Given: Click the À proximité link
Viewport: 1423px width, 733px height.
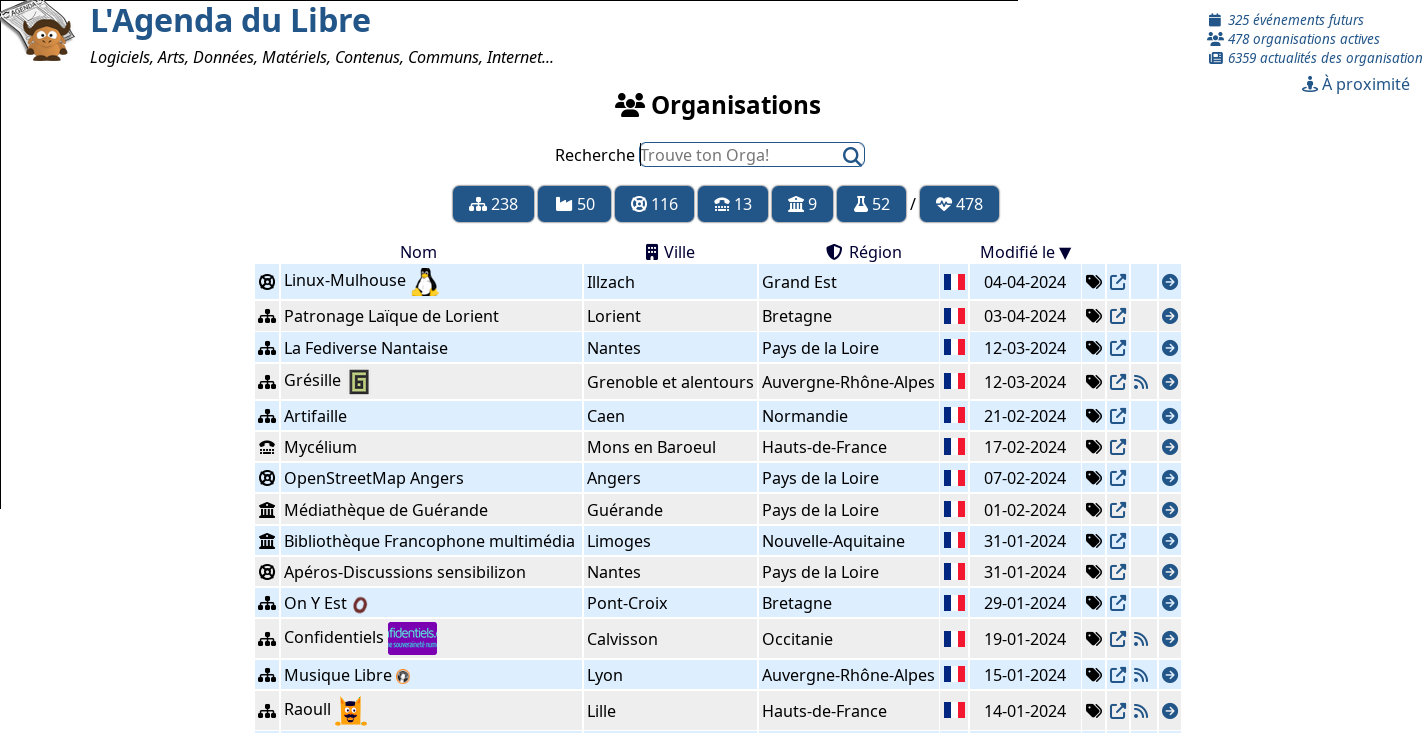Looking at the screenshot, I should tap(1356, 84).
